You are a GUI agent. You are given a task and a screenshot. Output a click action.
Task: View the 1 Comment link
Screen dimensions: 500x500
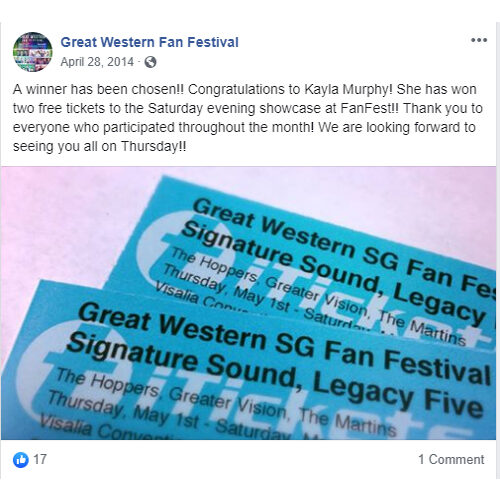pos(451,459)
